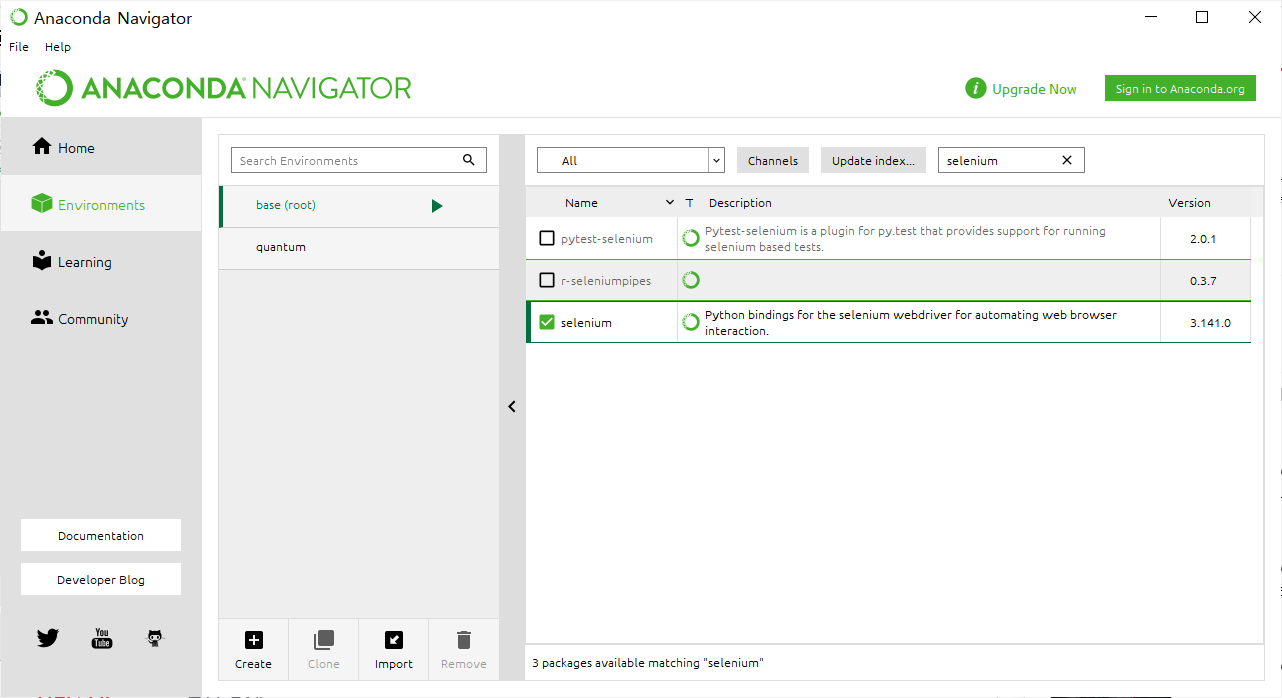Click Sign in to Anaconda.org button
This screenshot has width=1282, height=698.
1180,89
